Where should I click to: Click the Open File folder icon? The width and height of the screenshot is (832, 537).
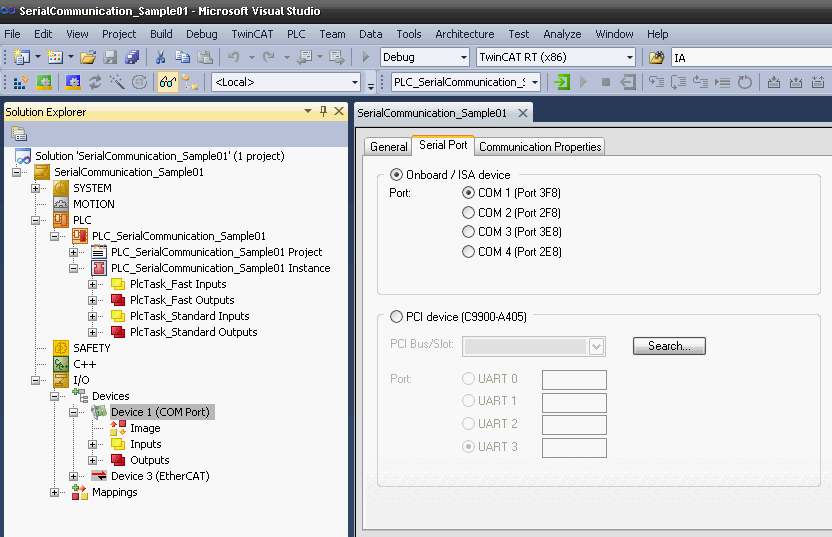88,57
